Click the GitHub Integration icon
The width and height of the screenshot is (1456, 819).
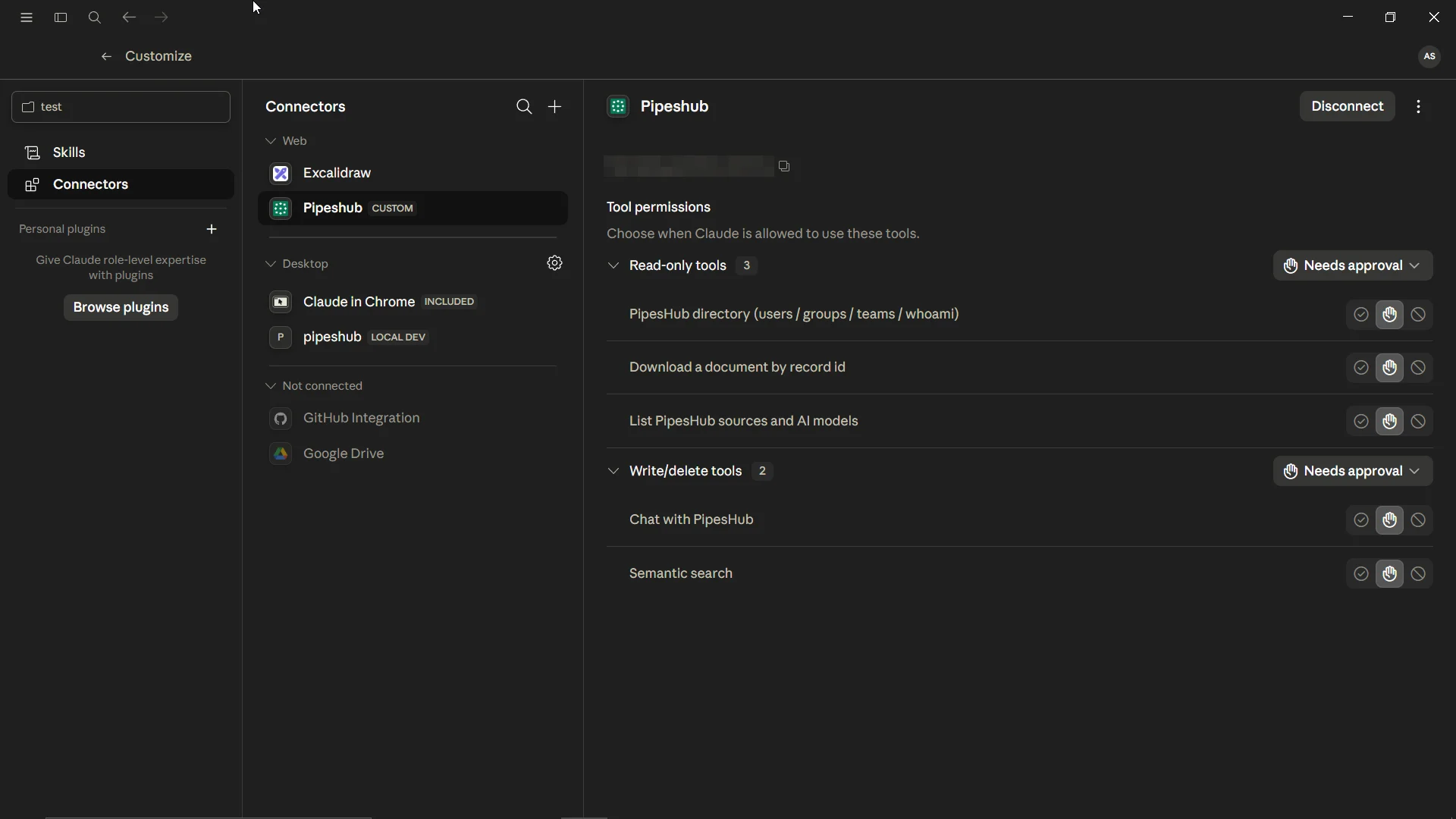[x=281, y=419]
